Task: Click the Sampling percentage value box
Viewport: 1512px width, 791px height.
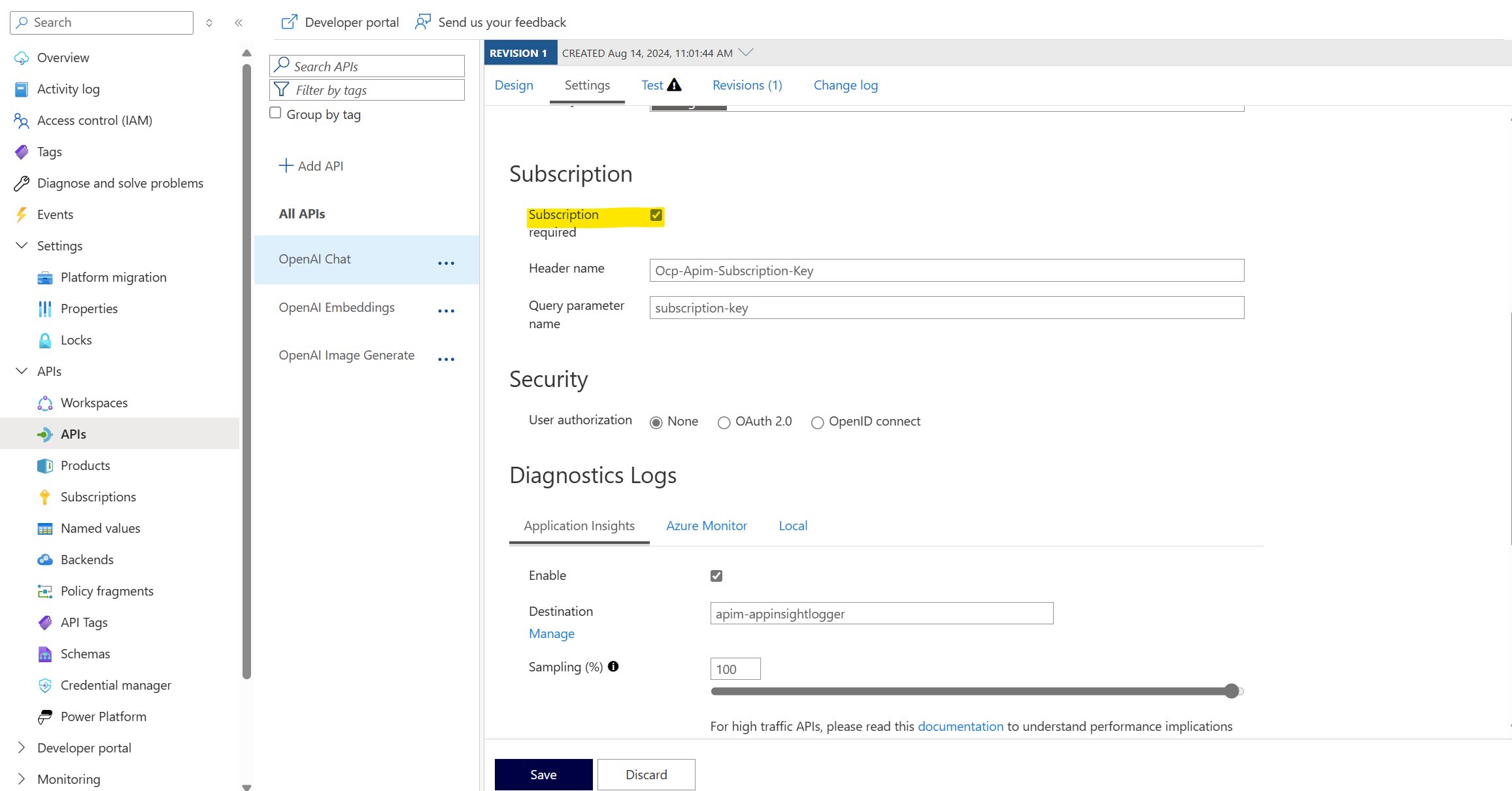Action: [x=735, y=669]
